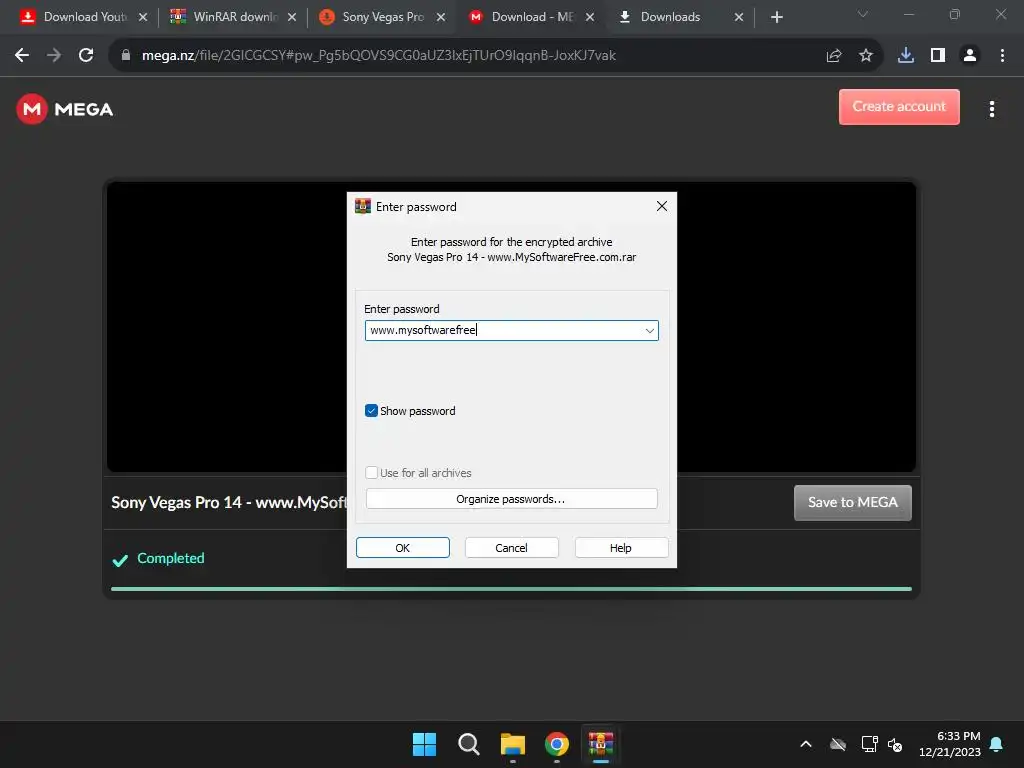
Task: Check Use for all archives
Action: [x=371, y=473]
